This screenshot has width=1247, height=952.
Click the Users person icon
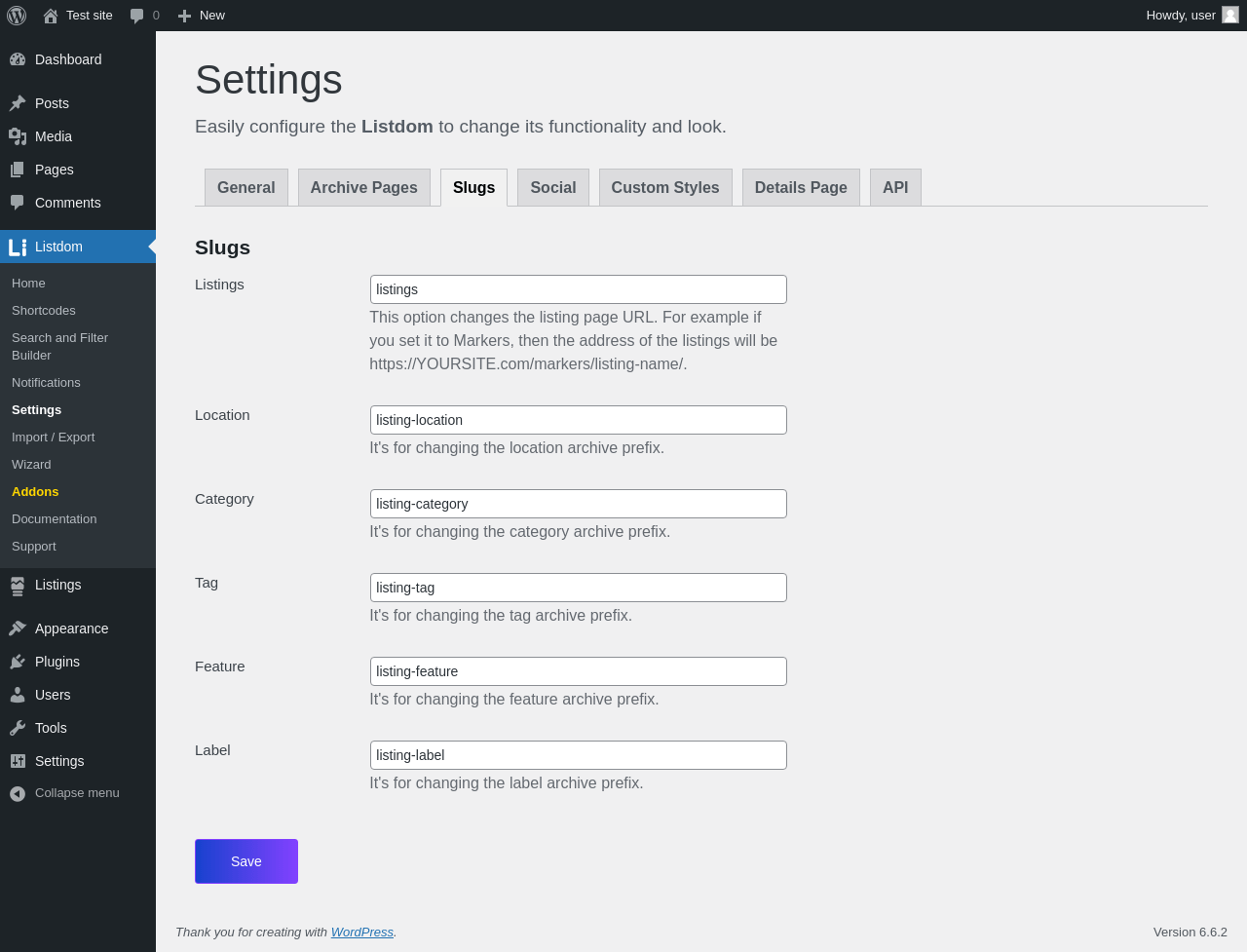[18, 695]
